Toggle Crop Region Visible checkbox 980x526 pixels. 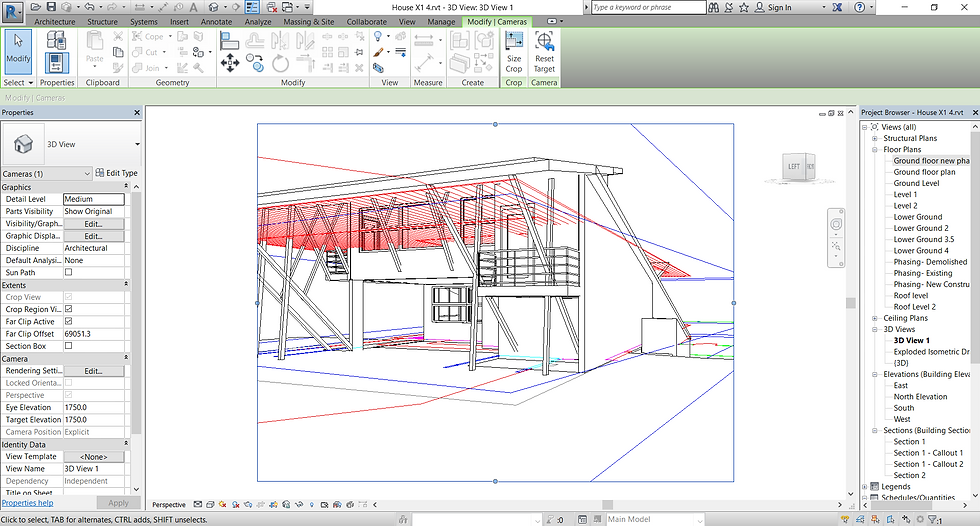(x=68, y=309)
